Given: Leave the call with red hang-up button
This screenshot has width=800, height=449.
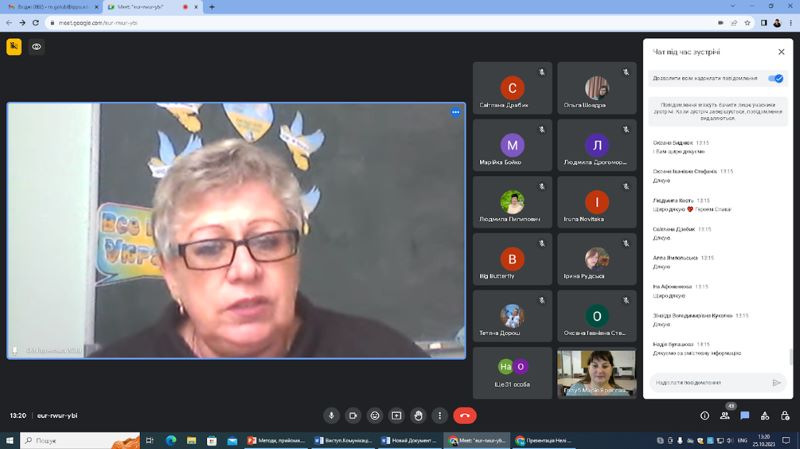Looking at the screenshot, I should (x=465, y=415).
